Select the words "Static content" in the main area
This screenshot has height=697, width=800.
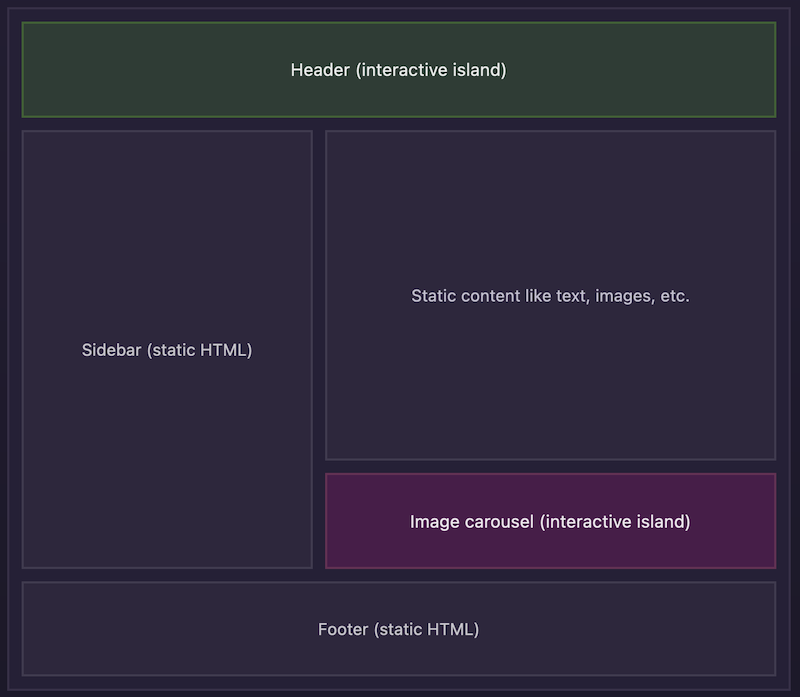tap(465, 296)
